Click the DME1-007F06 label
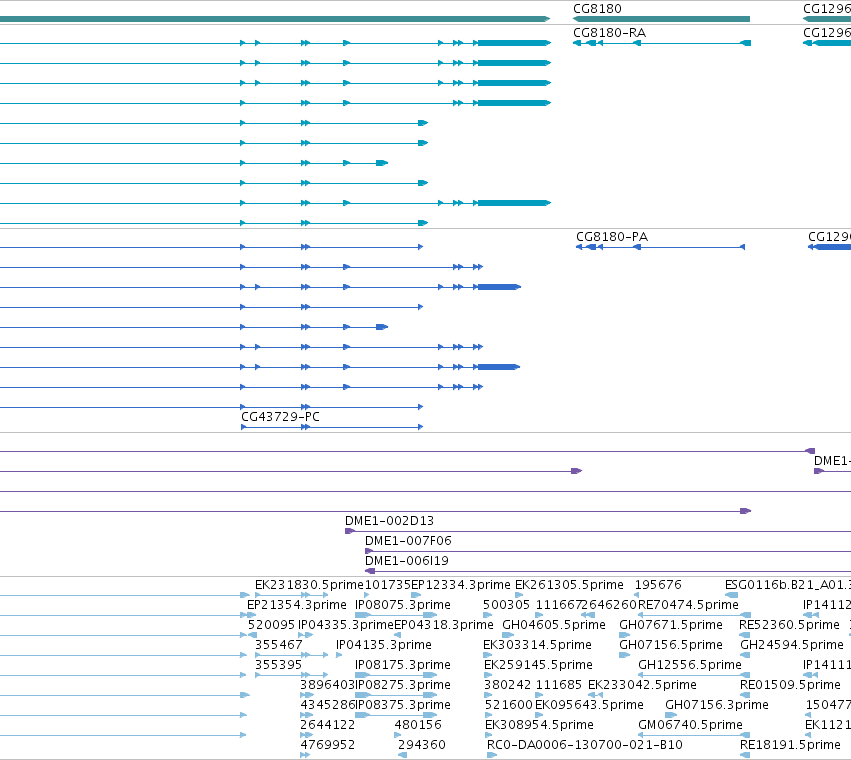The width and height of the screenshot is (851, 760). 408,541
